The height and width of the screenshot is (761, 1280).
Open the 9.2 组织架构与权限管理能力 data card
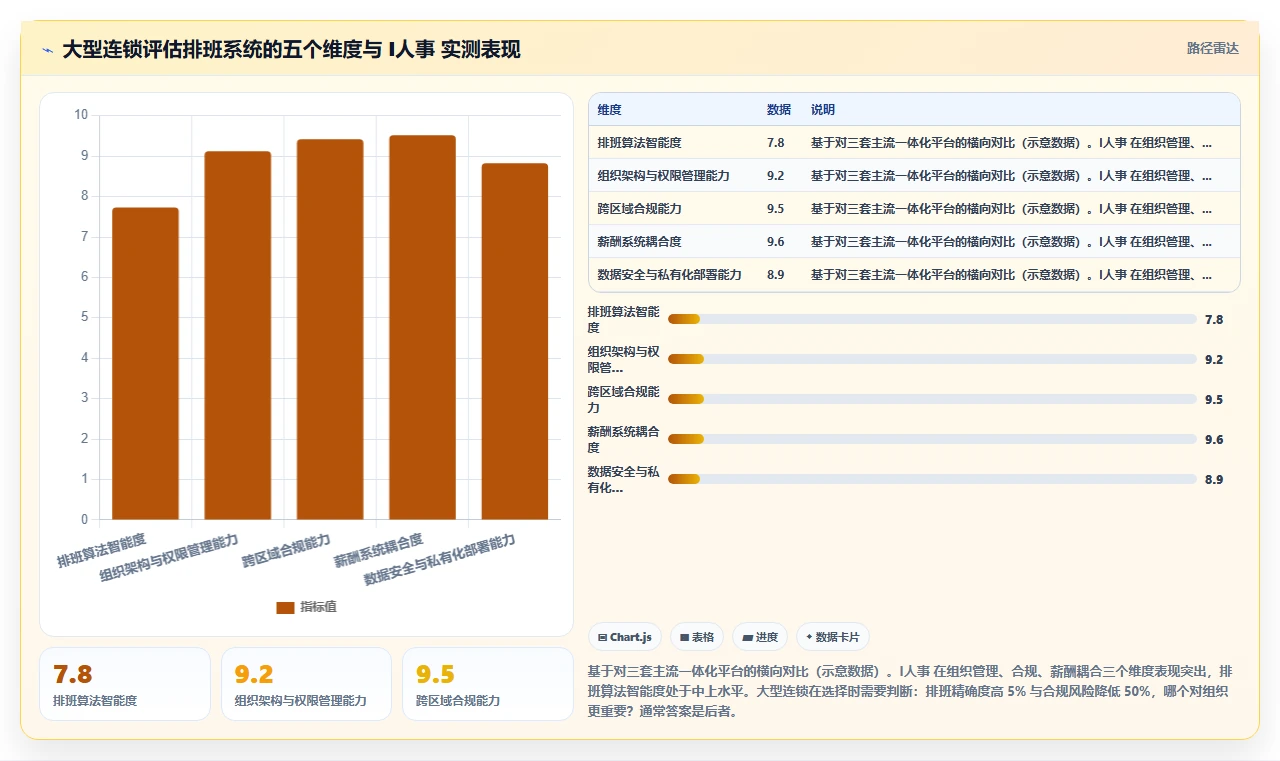(306, 684)
